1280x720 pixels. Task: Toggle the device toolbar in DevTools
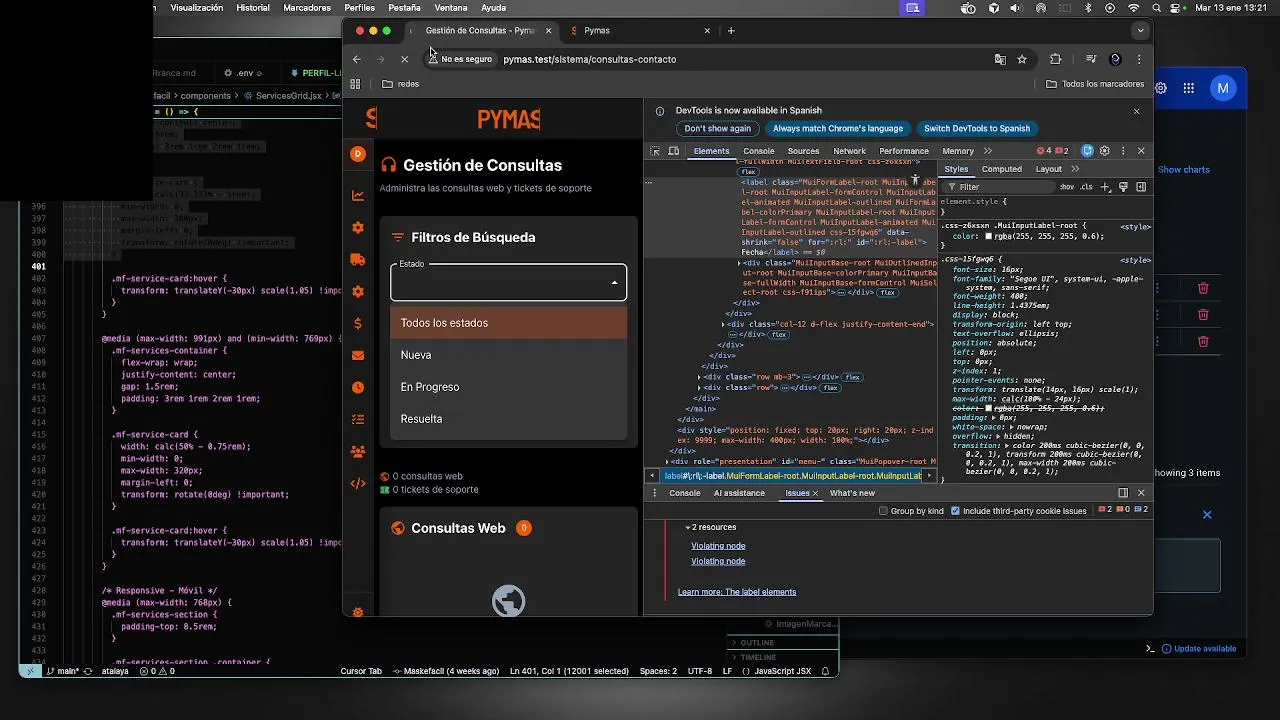pyautogui.click(x=674, y=151)
